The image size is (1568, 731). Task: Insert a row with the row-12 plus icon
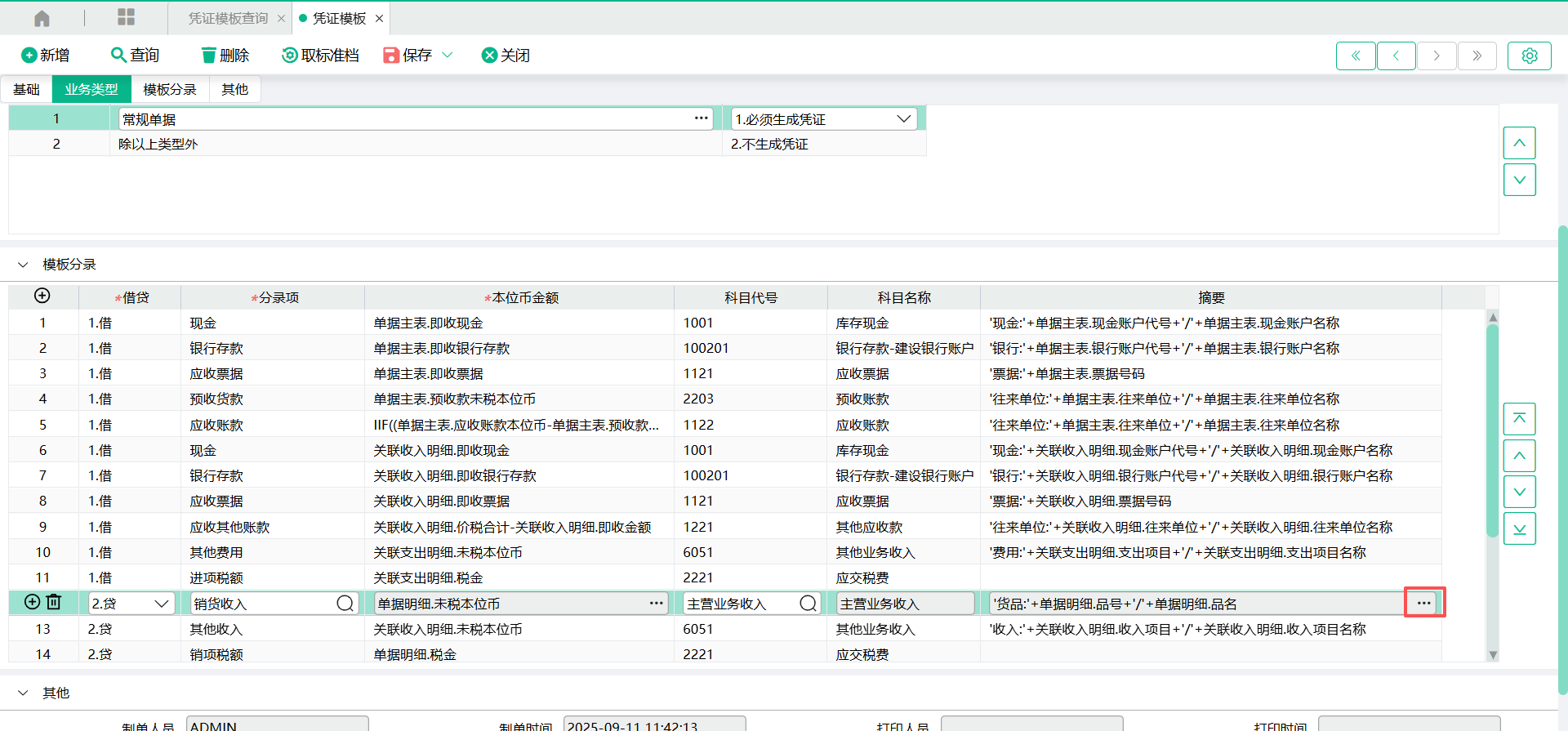coord(32,602)
